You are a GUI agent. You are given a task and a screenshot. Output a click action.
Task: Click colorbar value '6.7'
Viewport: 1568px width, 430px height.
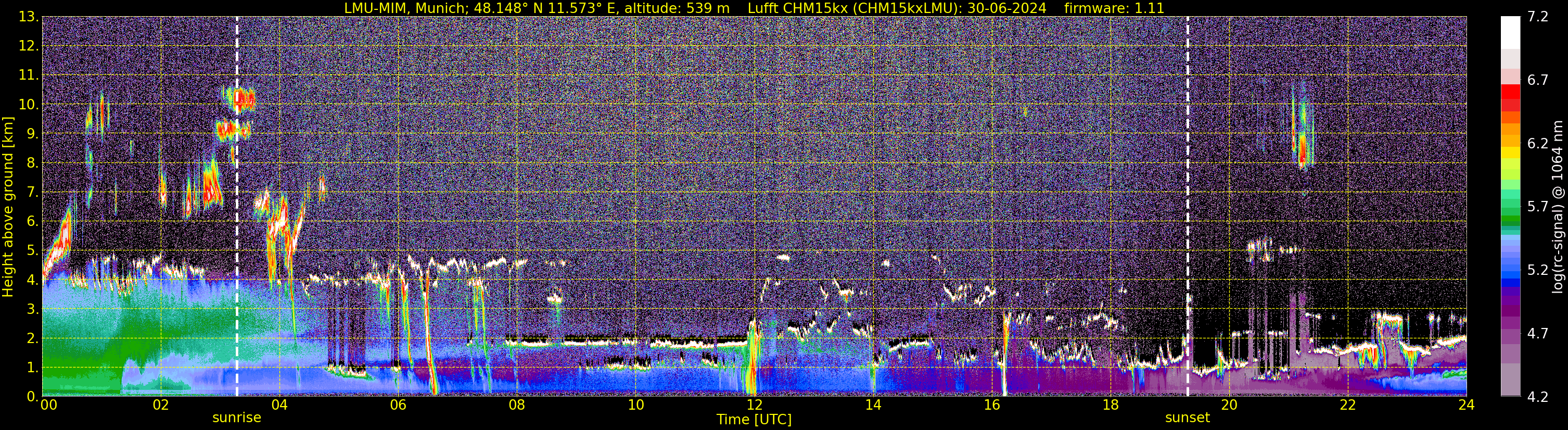point(1538,80)
